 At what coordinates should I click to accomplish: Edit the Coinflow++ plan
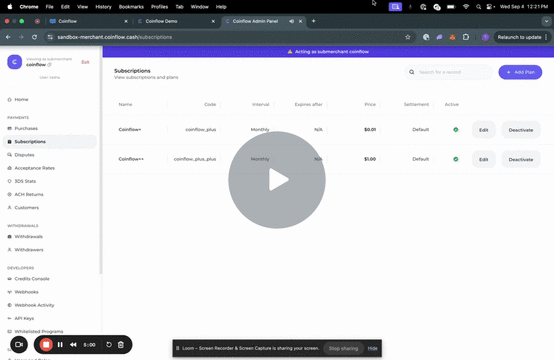[x=484, y=159]
